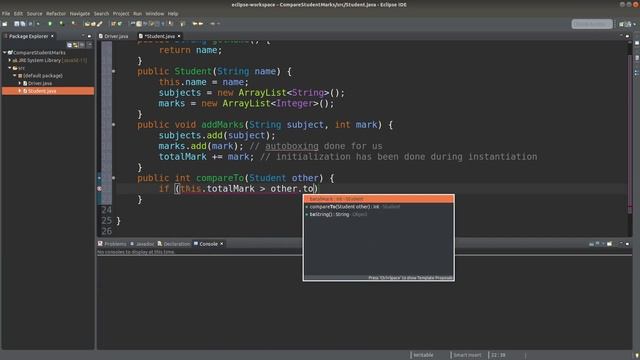Click the Smart Insert status bar entry
The width and height of the screenshot is (640, 360).
click(467, 355)
